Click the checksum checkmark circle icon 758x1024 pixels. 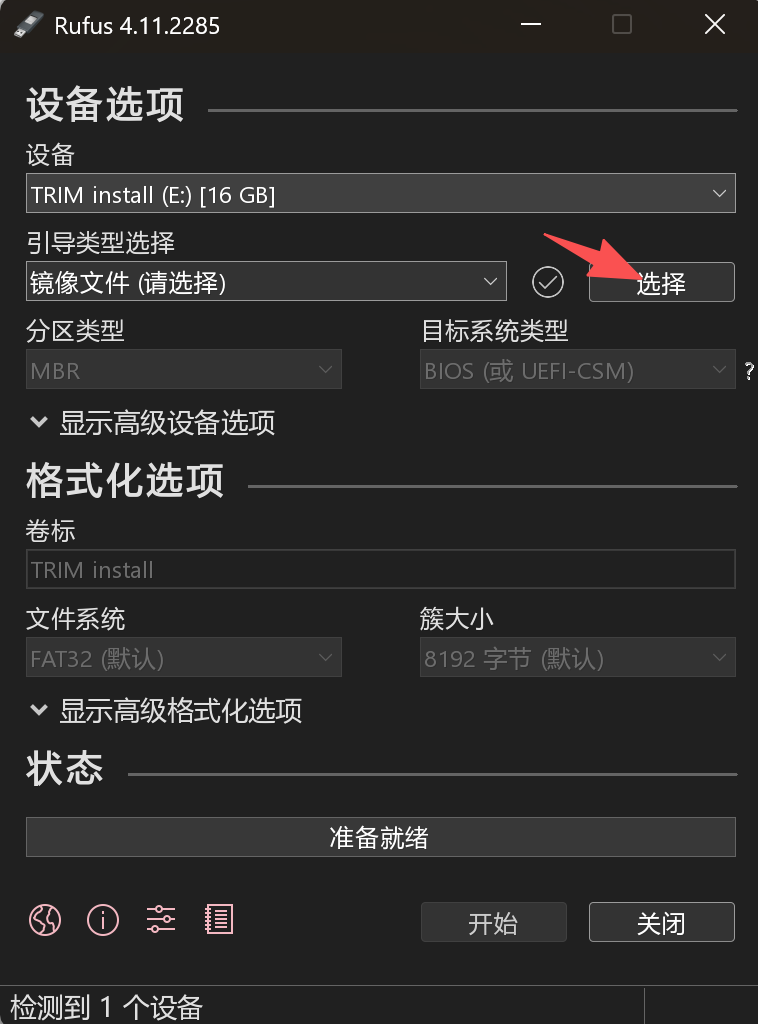click(548, 282)
